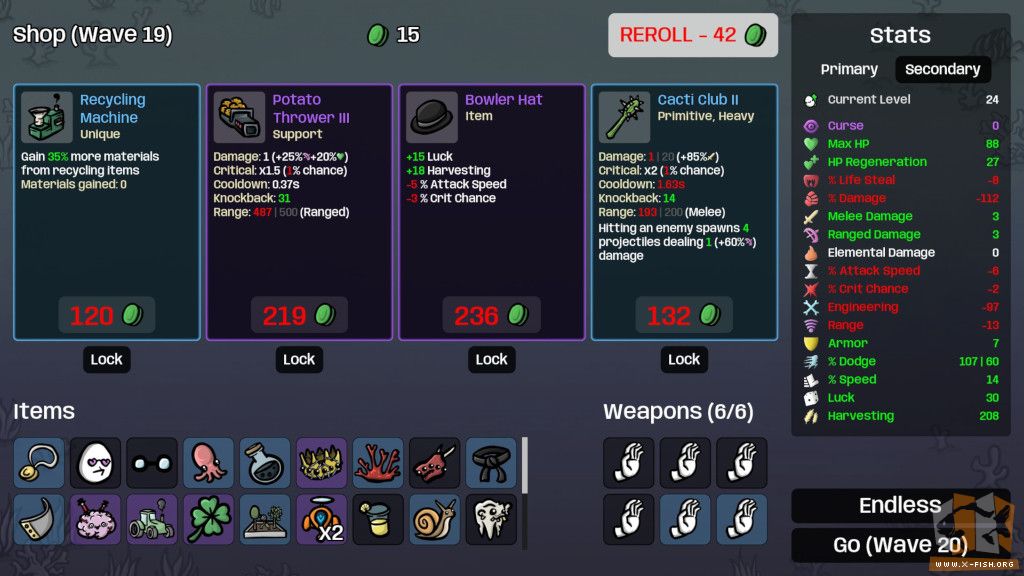Select the four-leaf clover item

click(208, 520)
